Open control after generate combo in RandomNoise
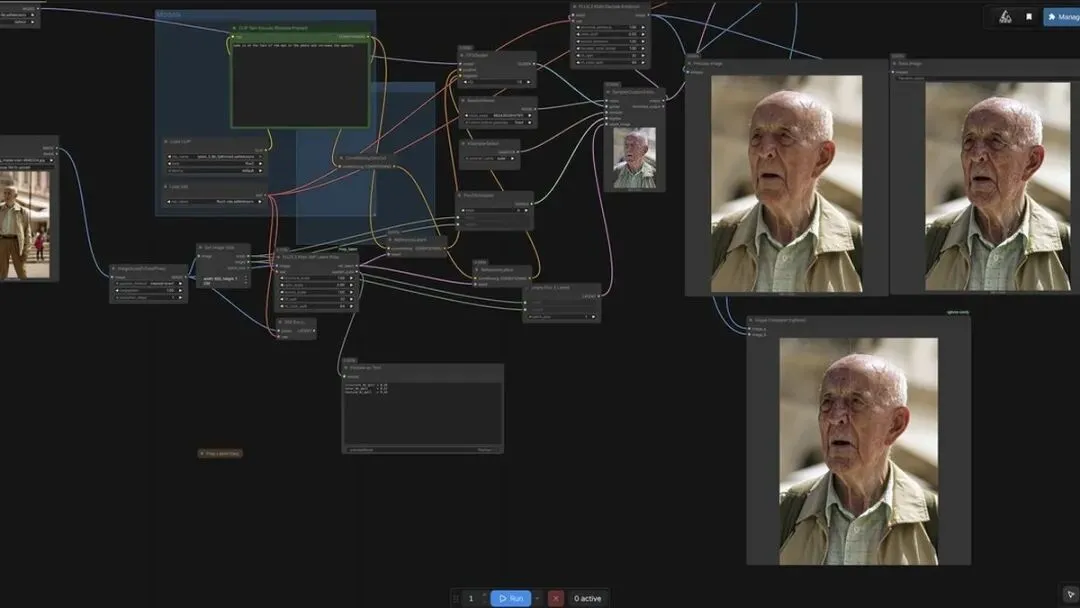This screenshot has height=608, width=1080. tap(498, 123)
